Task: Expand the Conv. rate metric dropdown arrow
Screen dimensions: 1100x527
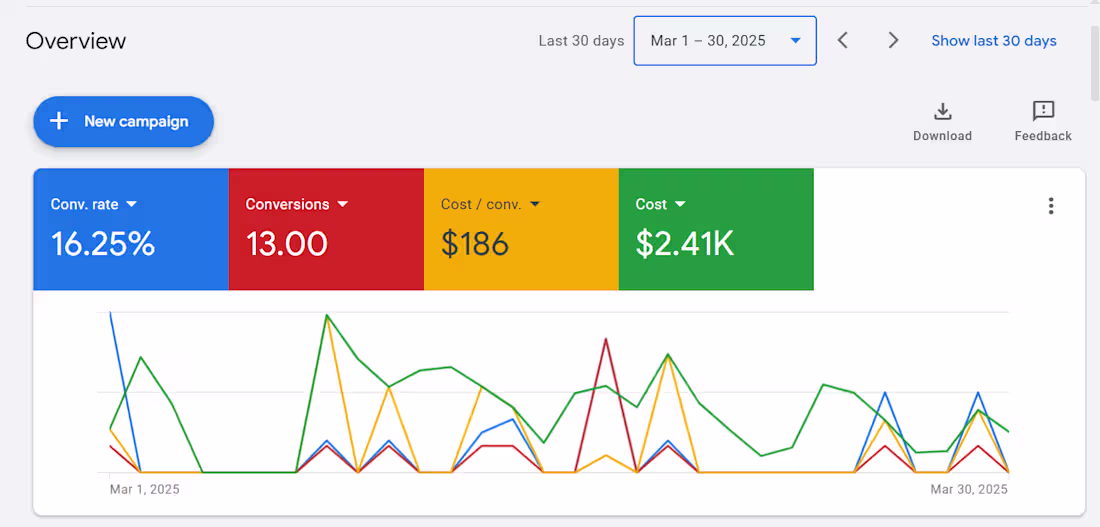Action: pos(132,204)
